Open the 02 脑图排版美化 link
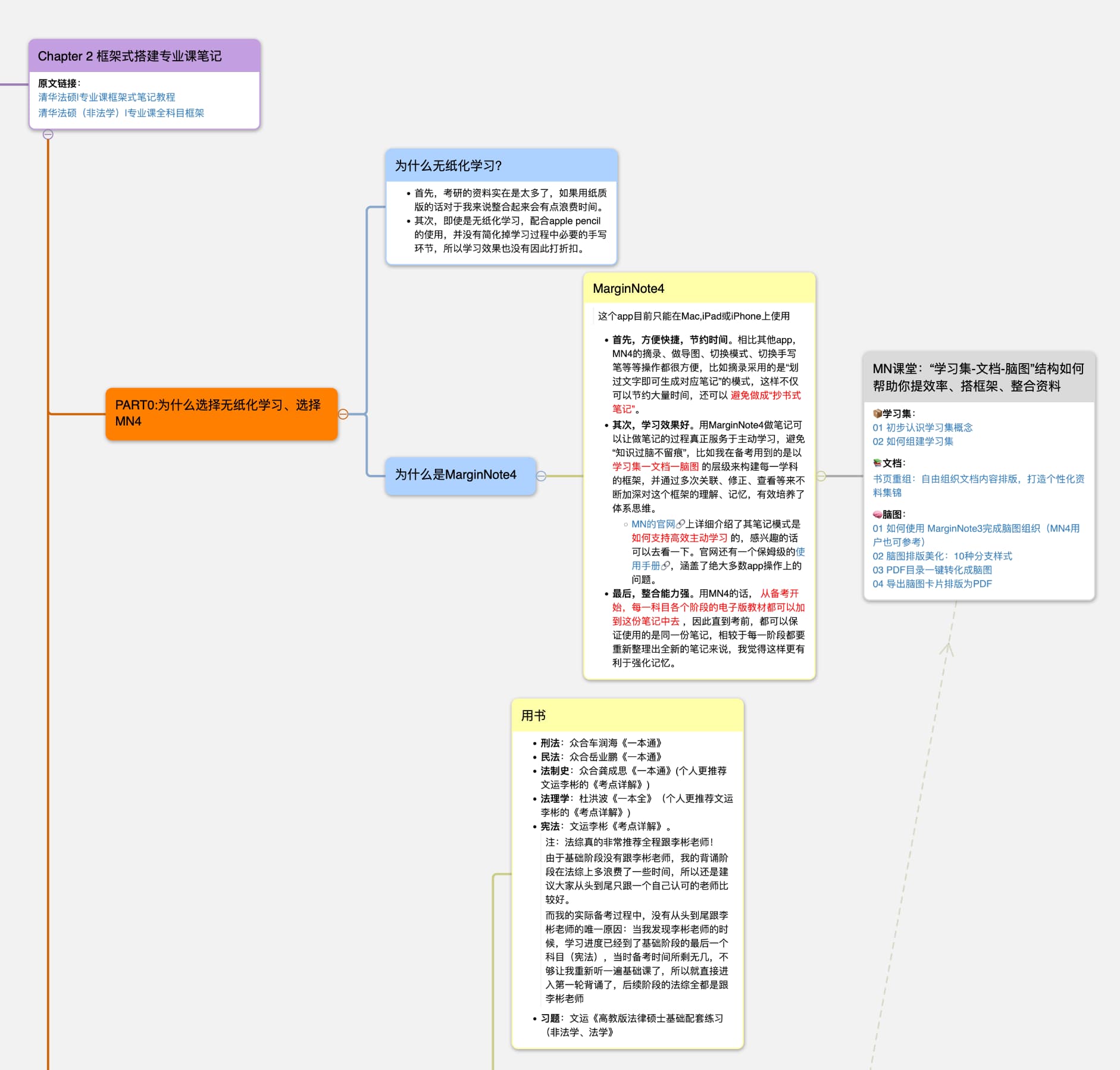This screenshot has width=1120, height=1070. pyautogui.click(x=942, y=556)
